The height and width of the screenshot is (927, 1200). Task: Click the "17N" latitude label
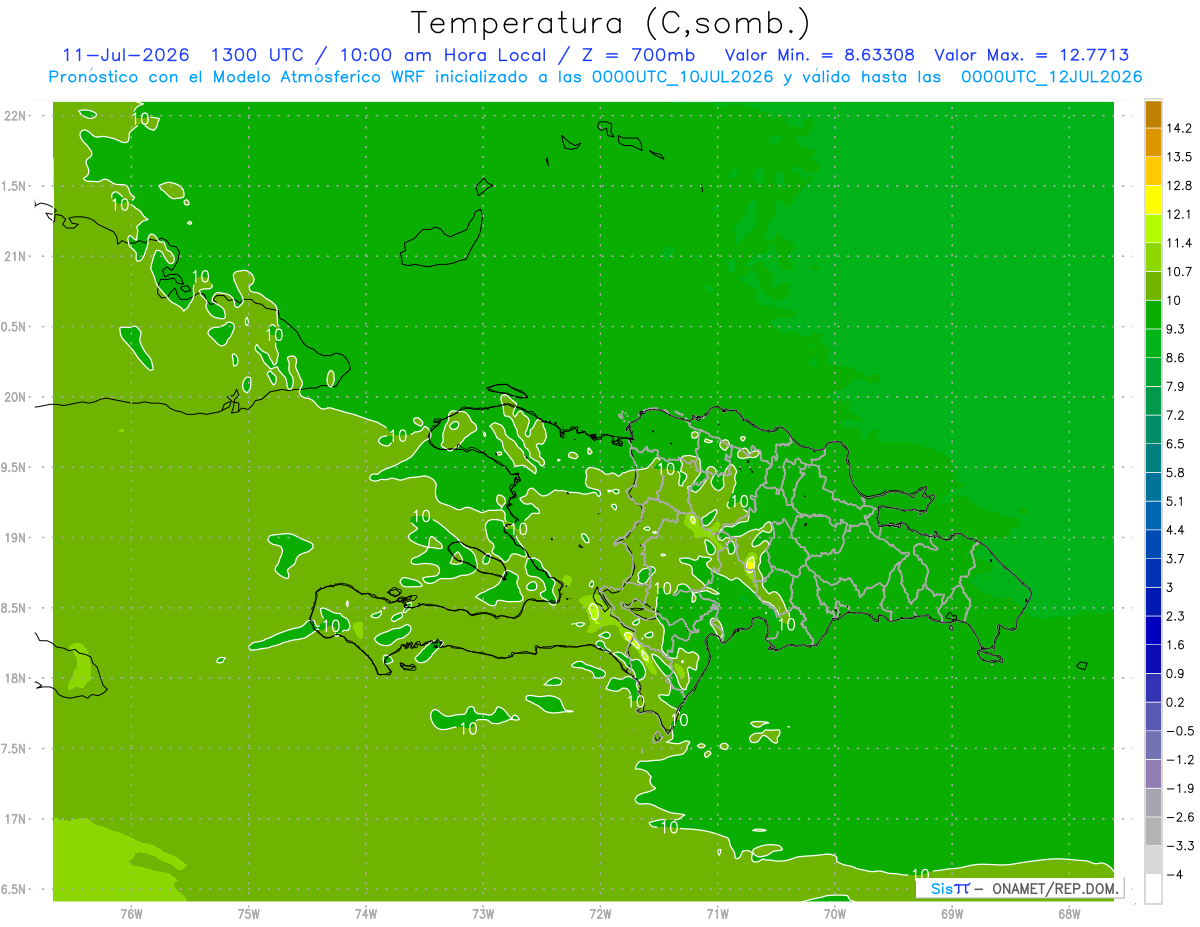pyautogui.click(x=15, y=819)
